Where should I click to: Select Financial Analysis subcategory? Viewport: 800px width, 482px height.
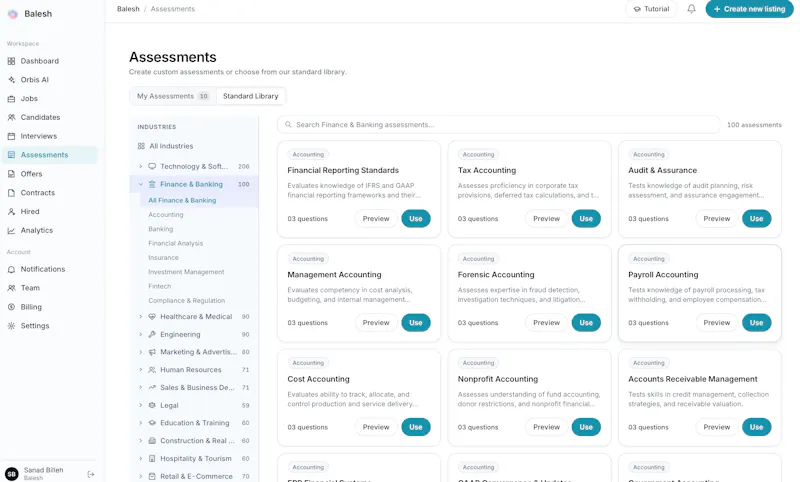coord(176,244)
